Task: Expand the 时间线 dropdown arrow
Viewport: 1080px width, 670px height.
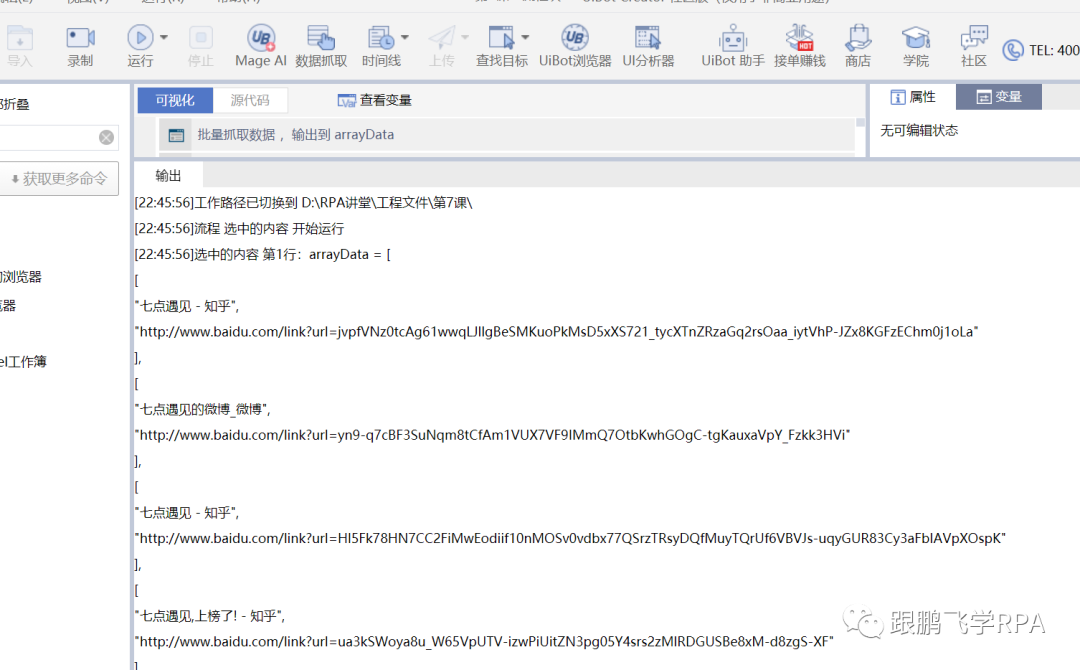Action: [405, 37]
